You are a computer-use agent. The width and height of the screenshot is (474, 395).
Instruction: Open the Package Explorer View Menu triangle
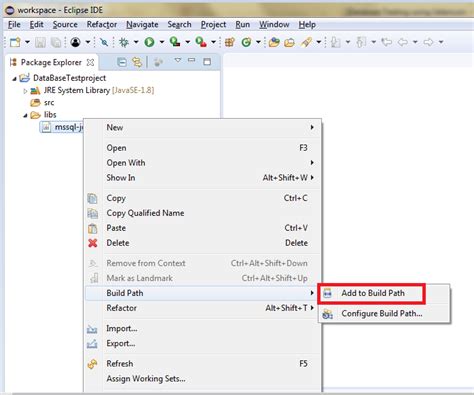tap(178, 60)
